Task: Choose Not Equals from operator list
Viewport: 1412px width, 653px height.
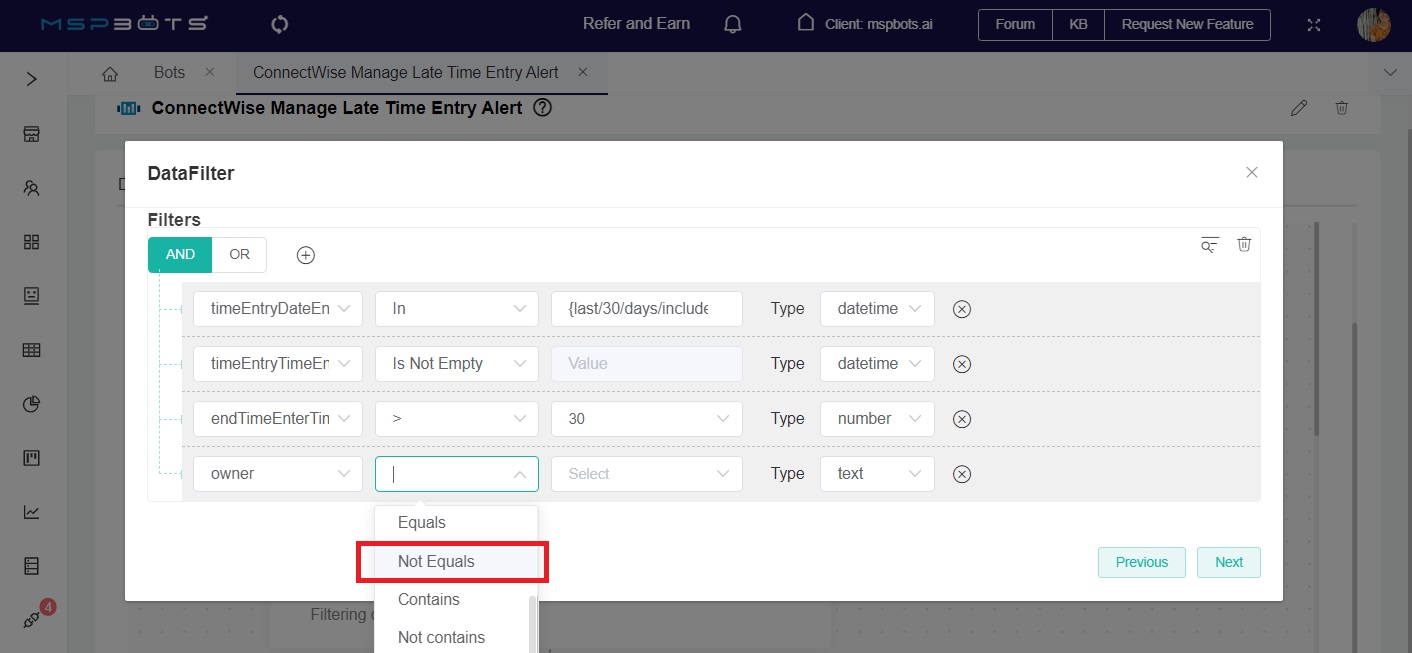Action: [436, 562]
